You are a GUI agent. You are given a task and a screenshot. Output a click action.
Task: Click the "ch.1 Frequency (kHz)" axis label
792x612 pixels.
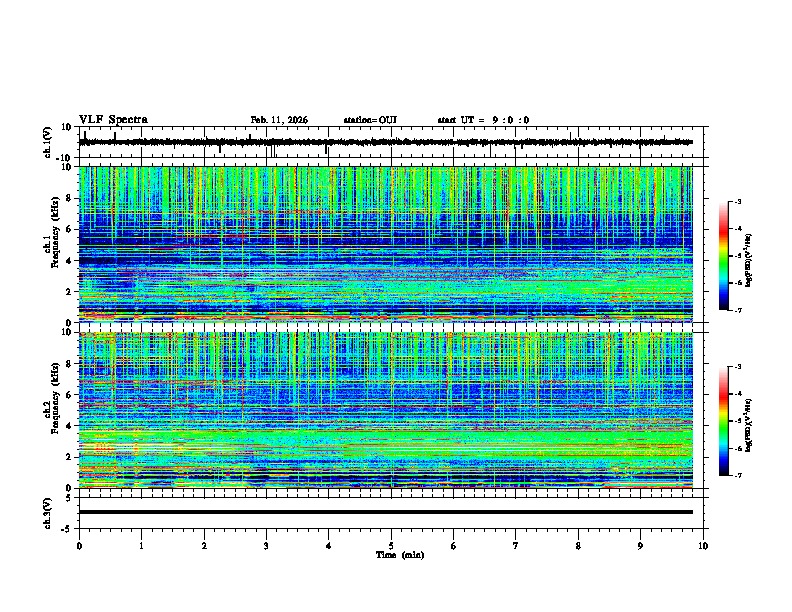coord(51,232)
